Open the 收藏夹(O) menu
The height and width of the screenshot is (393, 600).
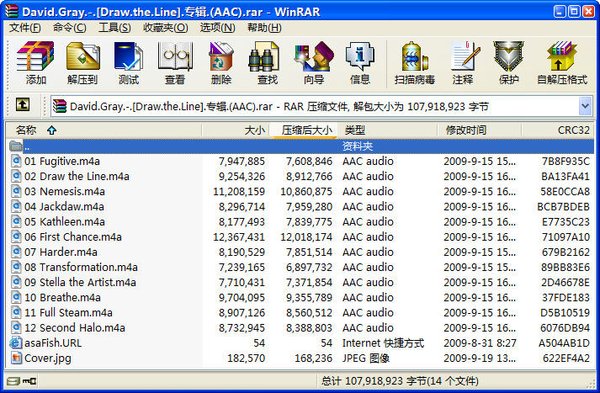[165, 28]
